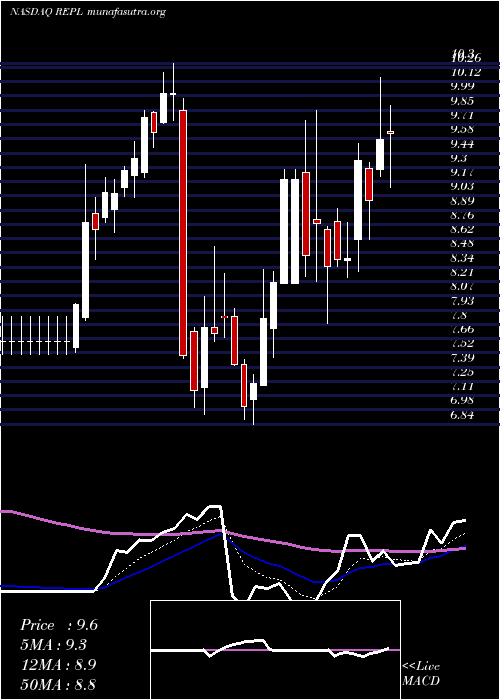Click the <<Live MACD label
Image resolution: width=500 pixels, height=700 pixels.
[x=421, y=673]
